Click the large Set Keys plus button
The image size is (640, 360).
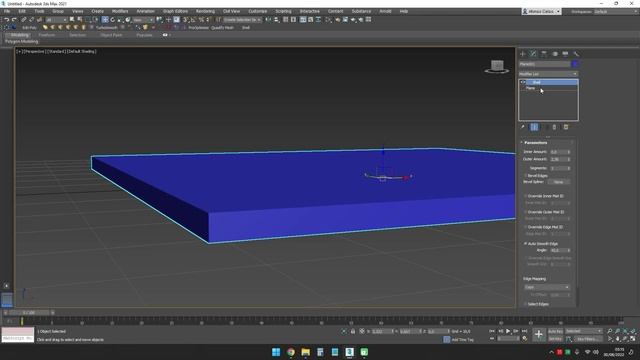539,335
